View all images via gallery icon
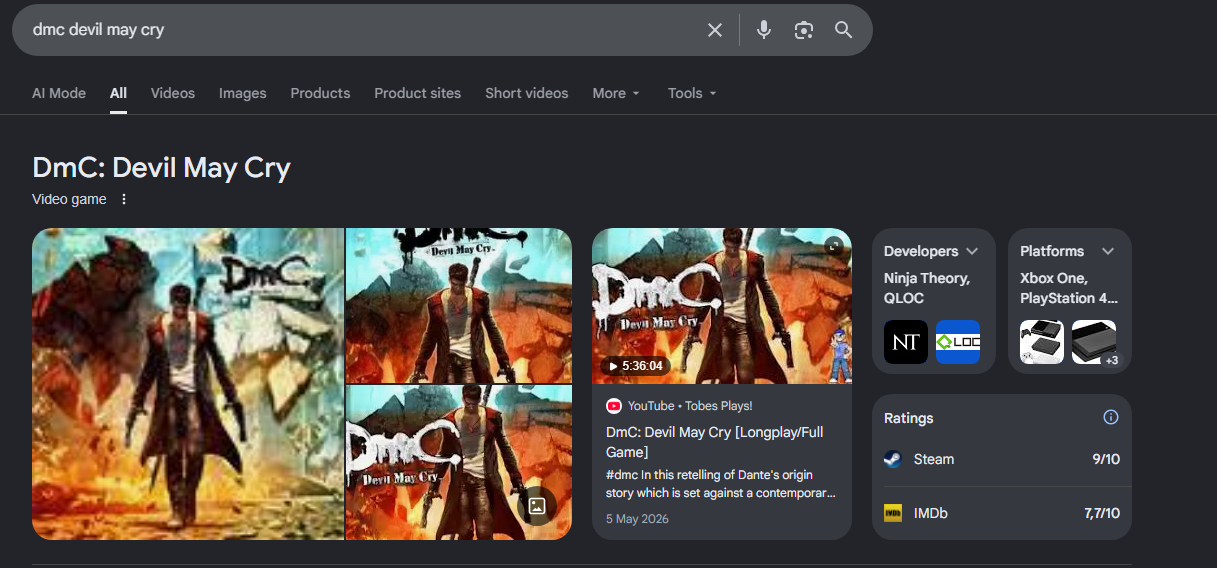 [x=536, y=505]
